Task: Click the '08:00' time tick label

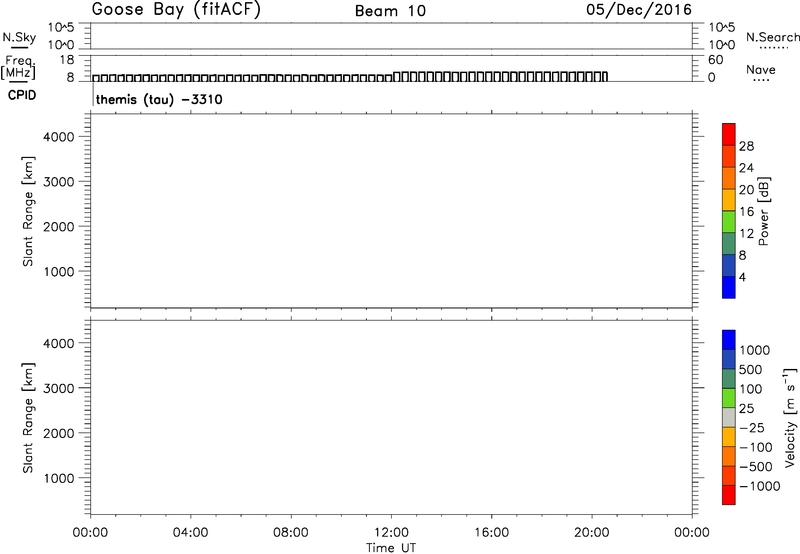Action: click(x=291, y=533)
